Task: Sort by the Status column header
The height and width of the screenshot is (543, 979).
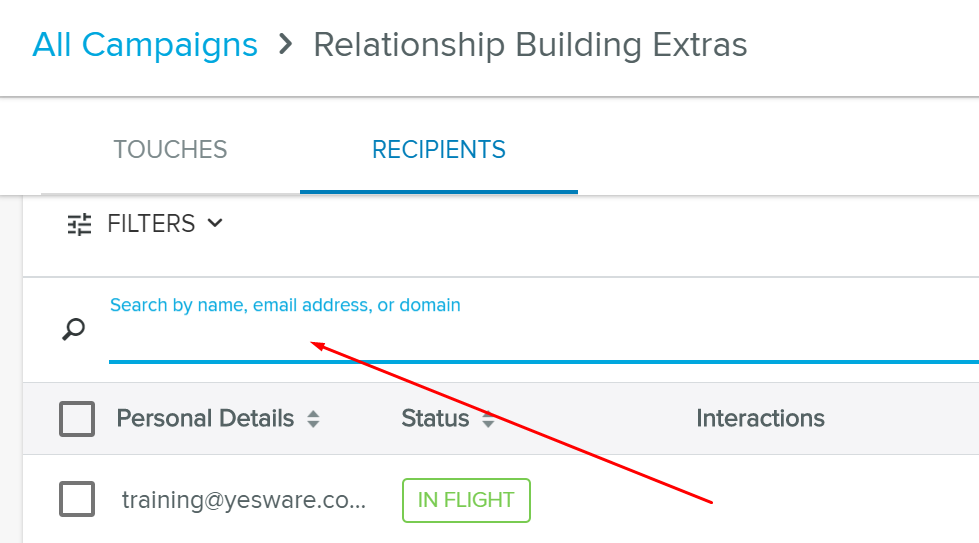Action: 435,419
